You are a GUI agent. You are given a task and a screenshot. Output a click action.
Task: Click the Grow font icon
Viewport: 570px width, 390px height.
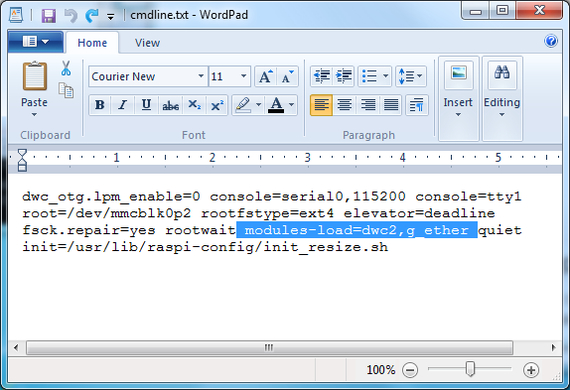click(x=265, y=76)
